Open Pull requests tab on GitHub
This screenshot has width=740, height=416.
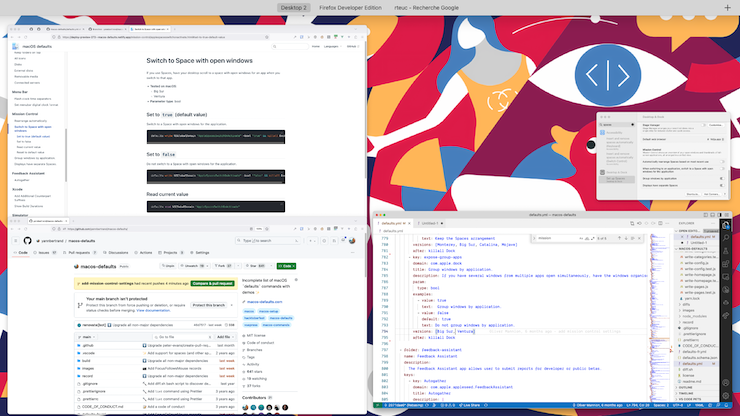point(79,253)
